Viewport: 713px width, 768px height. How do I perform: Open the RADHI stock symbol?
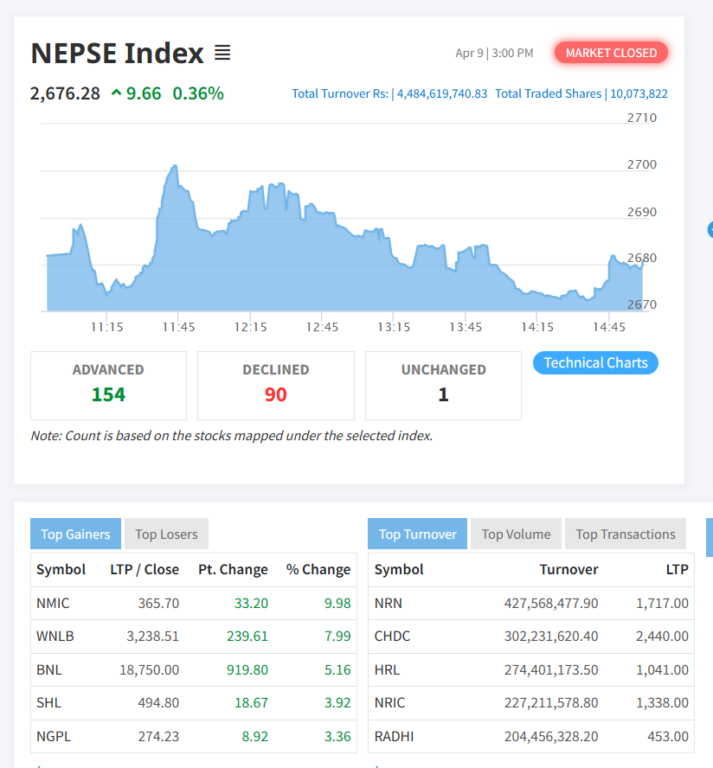click(x=394, y=736)
